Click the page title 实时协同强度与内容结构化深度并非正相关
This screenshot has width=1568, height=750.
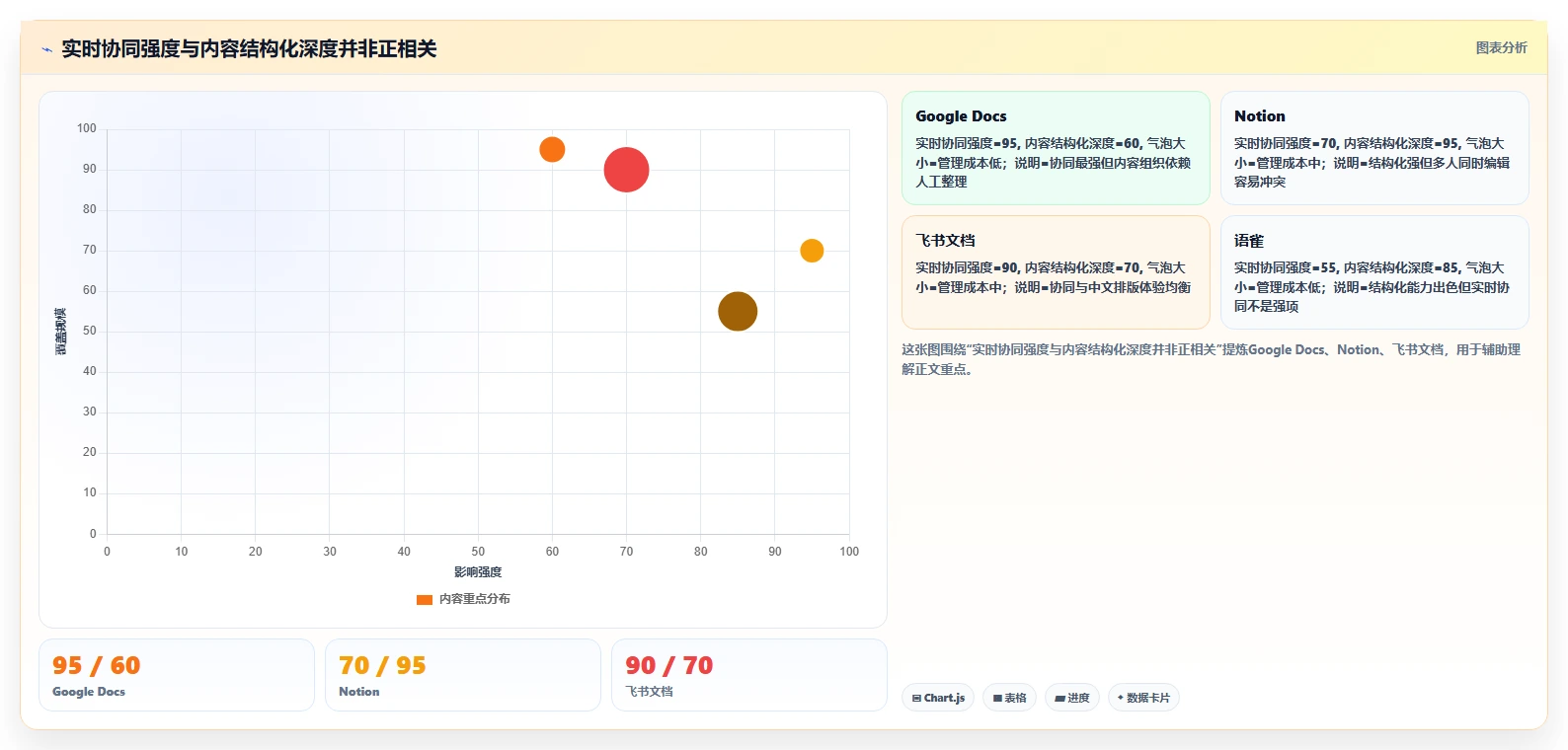(249, 49)
